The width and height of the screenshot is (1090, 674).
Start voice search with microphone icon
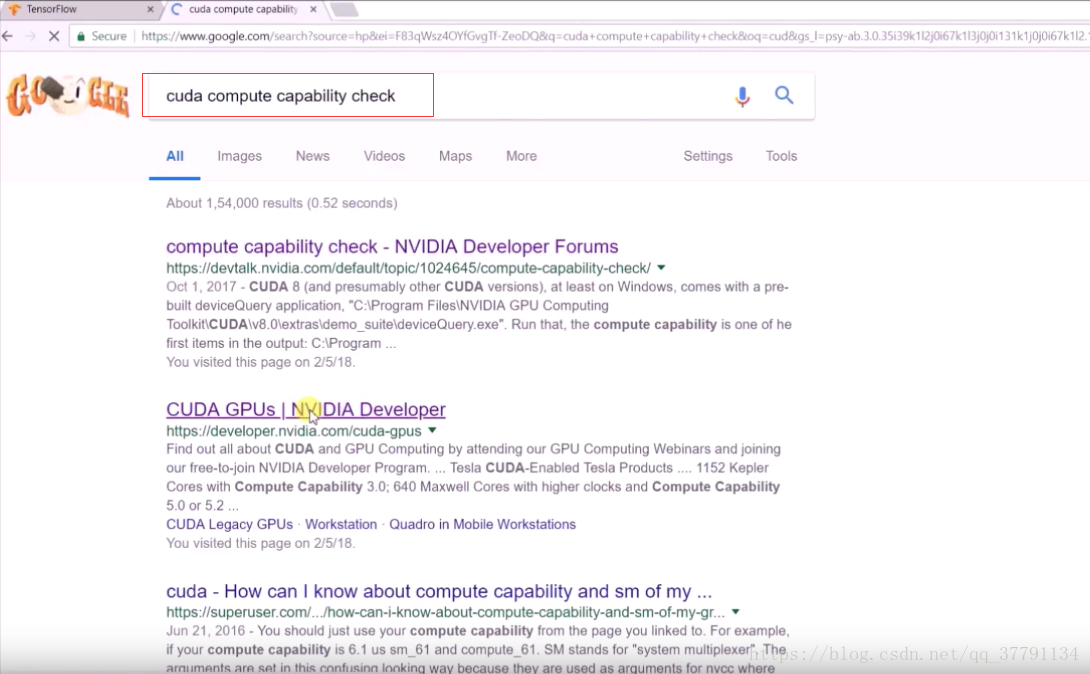click(742, 96)
